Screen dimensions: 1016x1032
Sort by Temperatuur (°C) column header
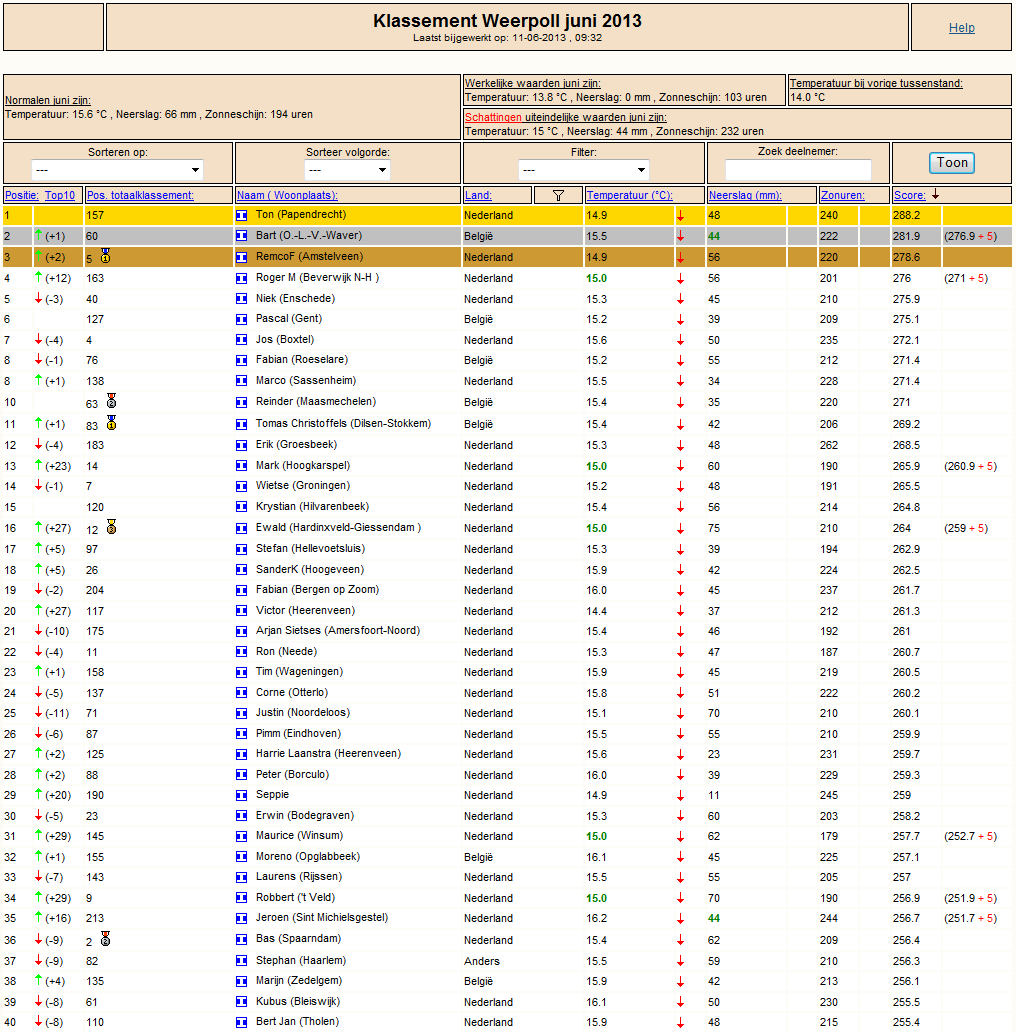(630, 195)
